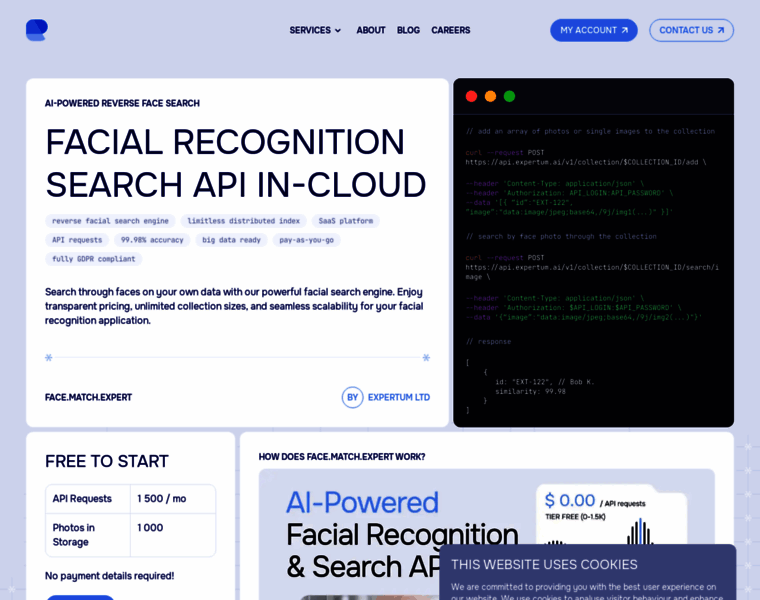Click the FACE.MATCH.EXPERT label

88,397
